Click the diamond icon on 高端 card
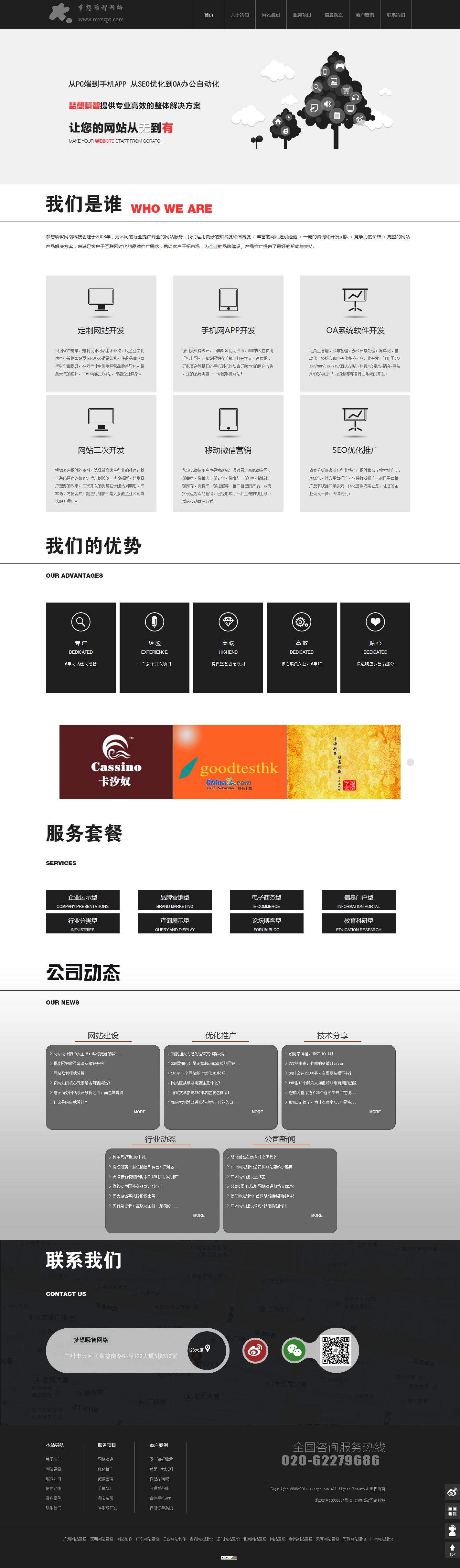 pos(228,622)
